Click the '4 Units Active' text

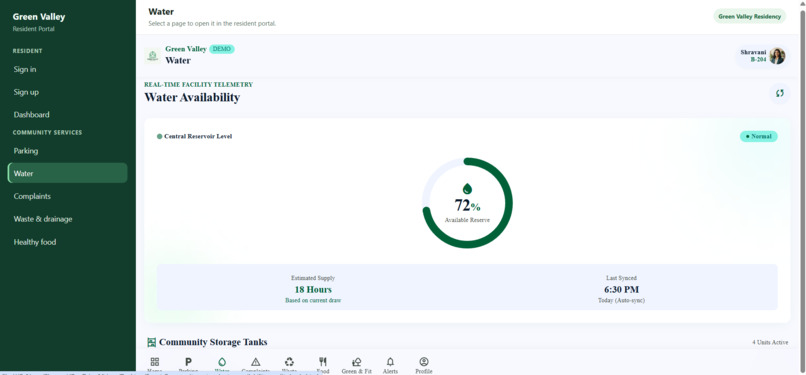click(770, 343)
